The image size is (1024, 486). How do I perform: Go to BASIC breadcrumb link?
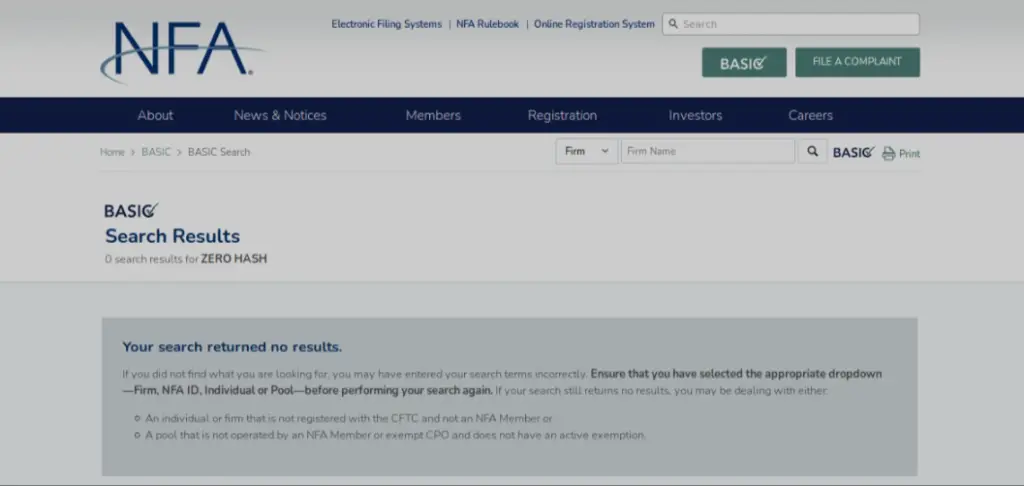click(156, 152)
